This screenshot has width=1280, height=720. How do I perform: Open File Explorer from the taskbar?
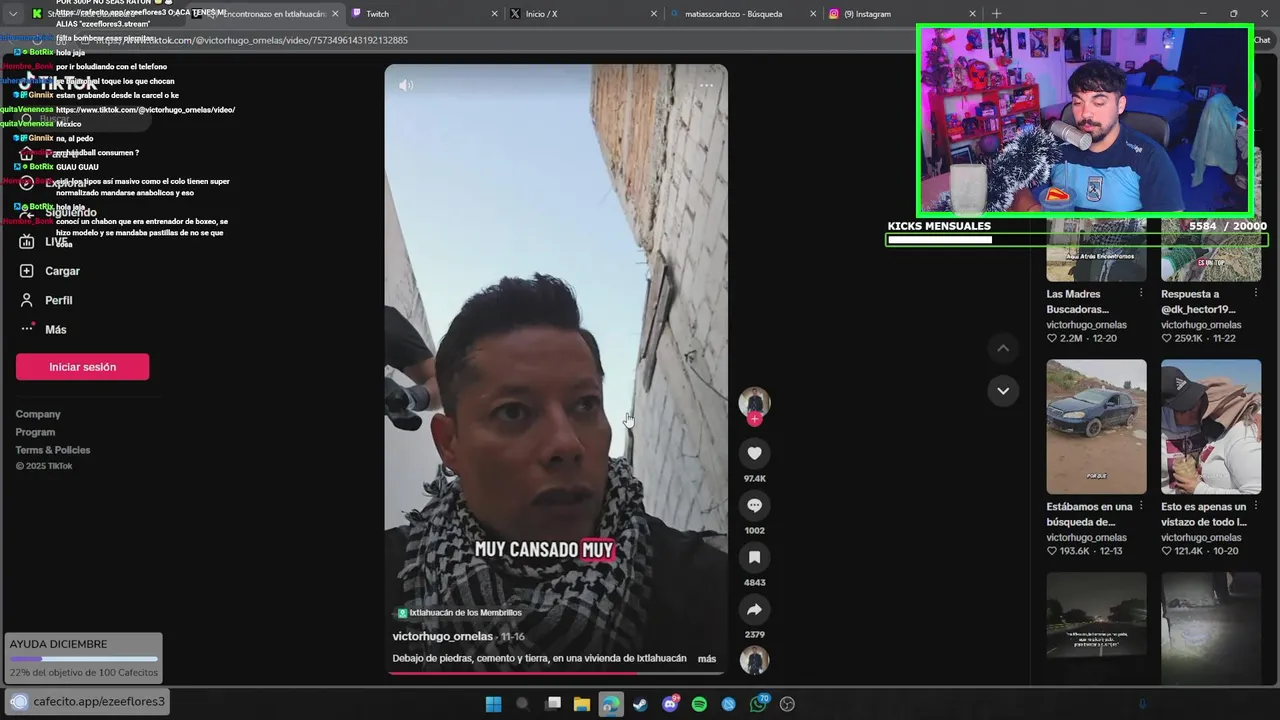pyautogui.click(x=581, y=704)
